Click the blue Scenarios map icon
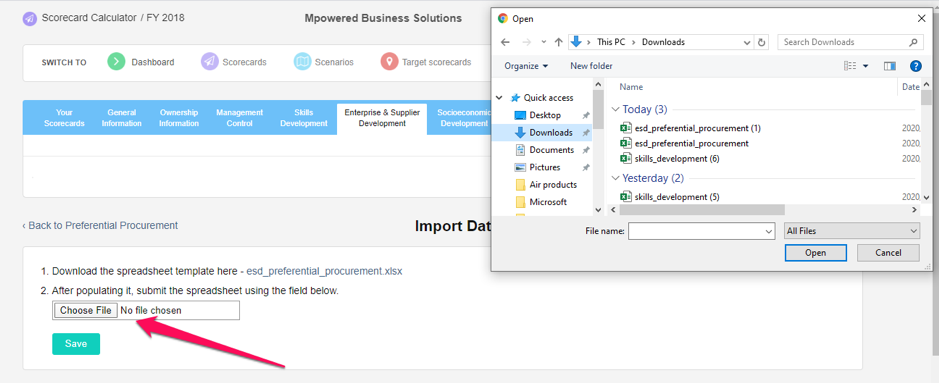Viewport: 939px width, 383px height. tap(302, 62)
